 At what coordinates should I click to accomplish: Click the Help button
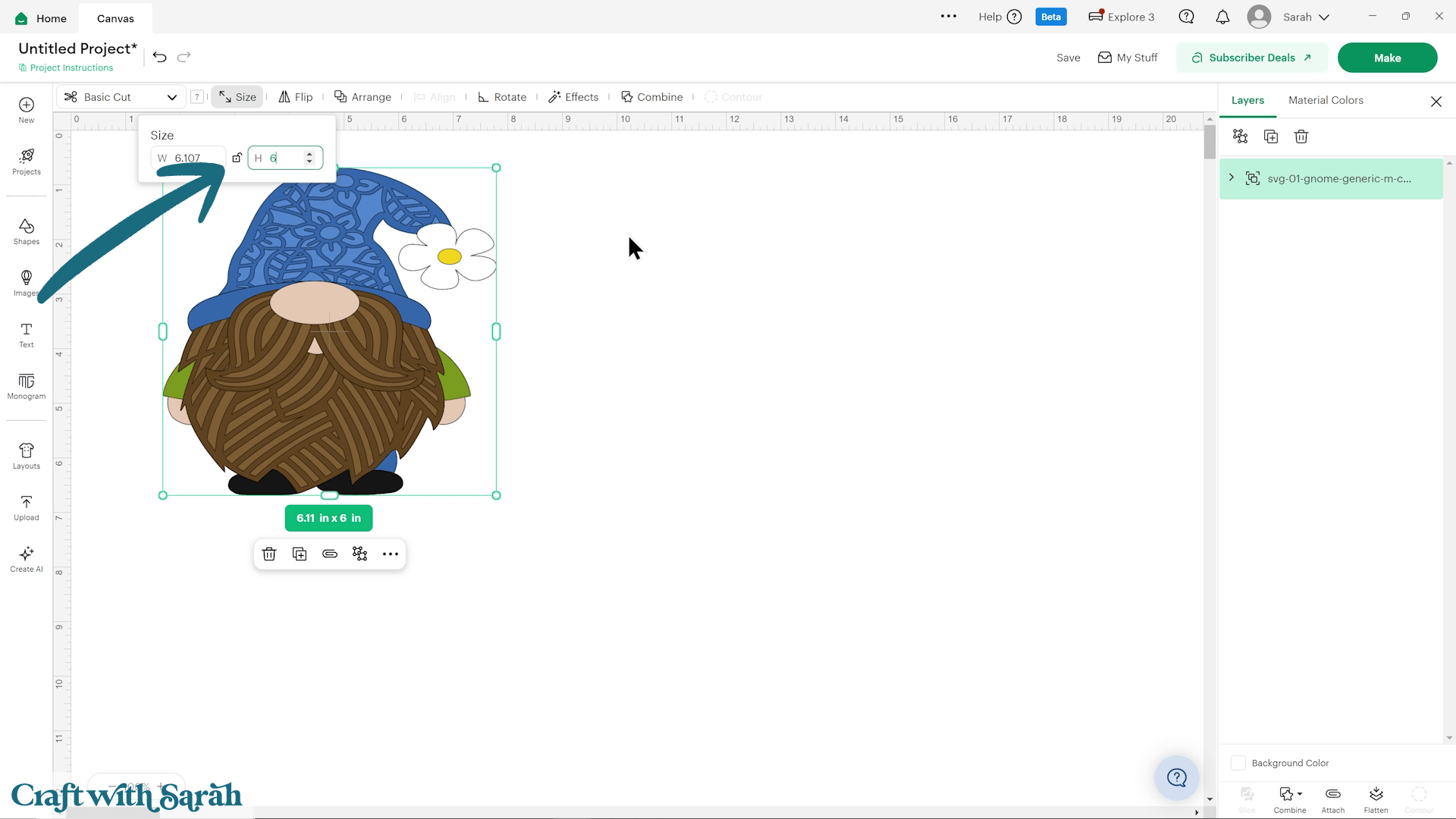coord(1000,17)
